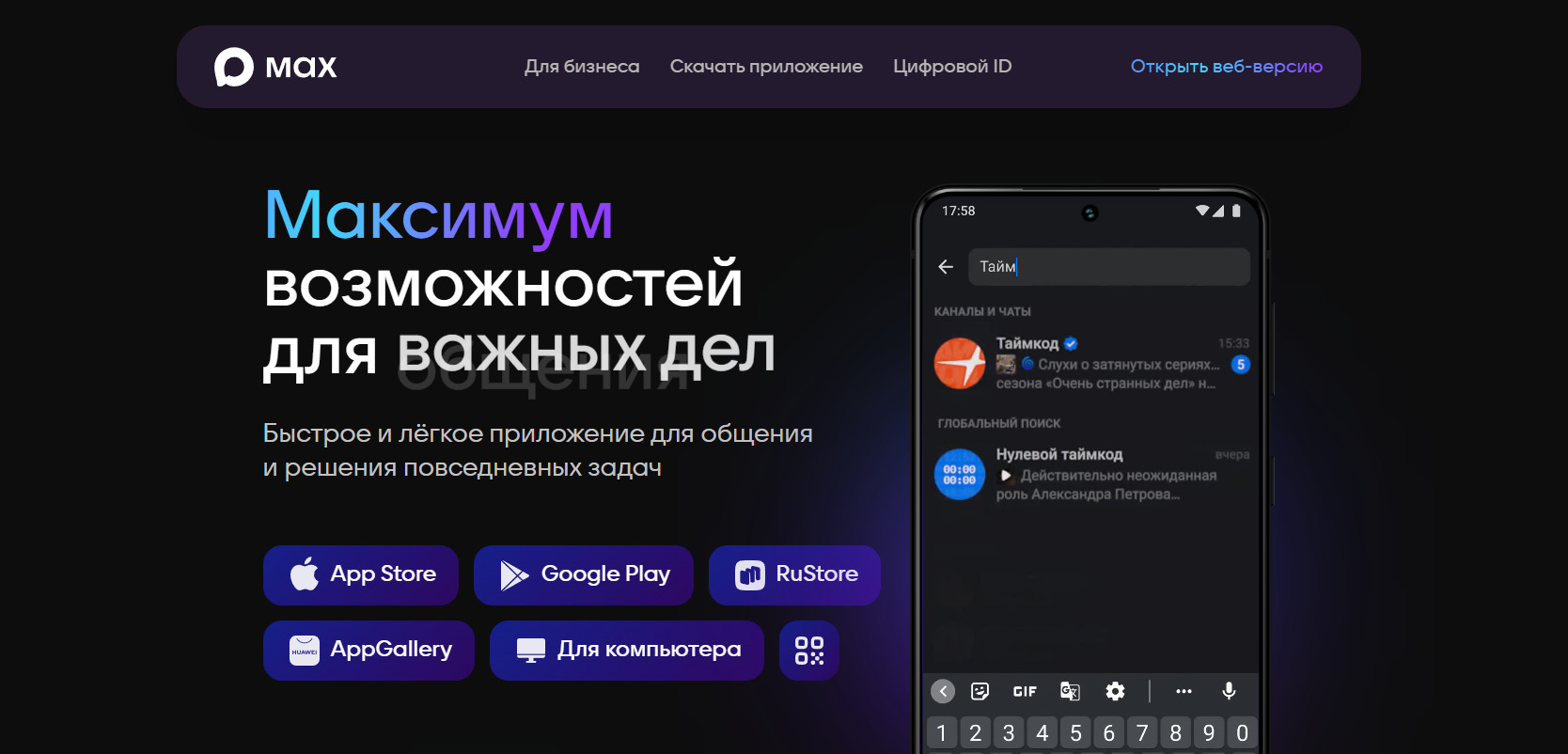The image size is (1568, 754).
Task: Click the MAX logo in header
Action: (x=274, y=67)
